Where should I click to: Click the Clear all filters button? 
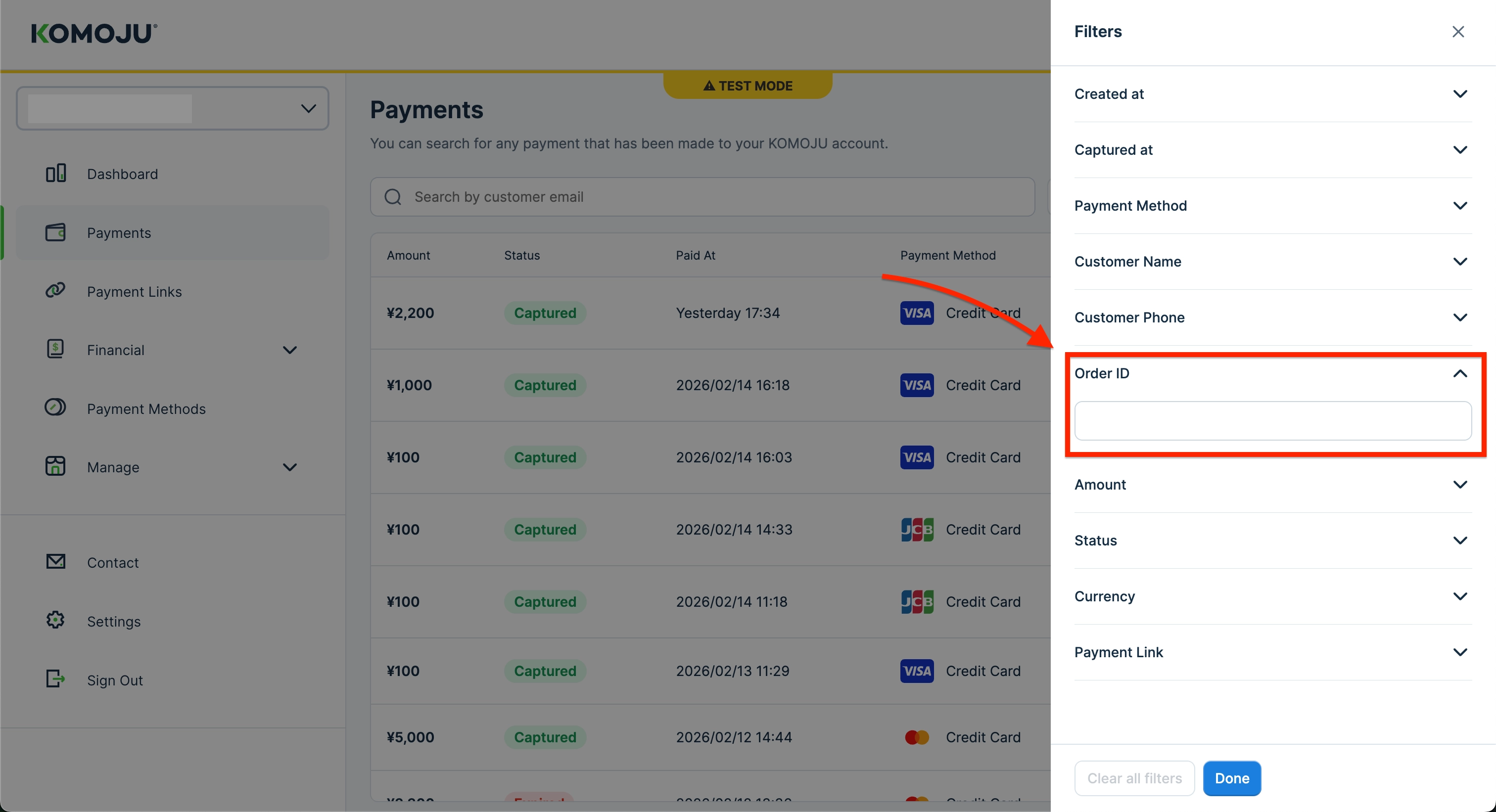point(1133,778)
